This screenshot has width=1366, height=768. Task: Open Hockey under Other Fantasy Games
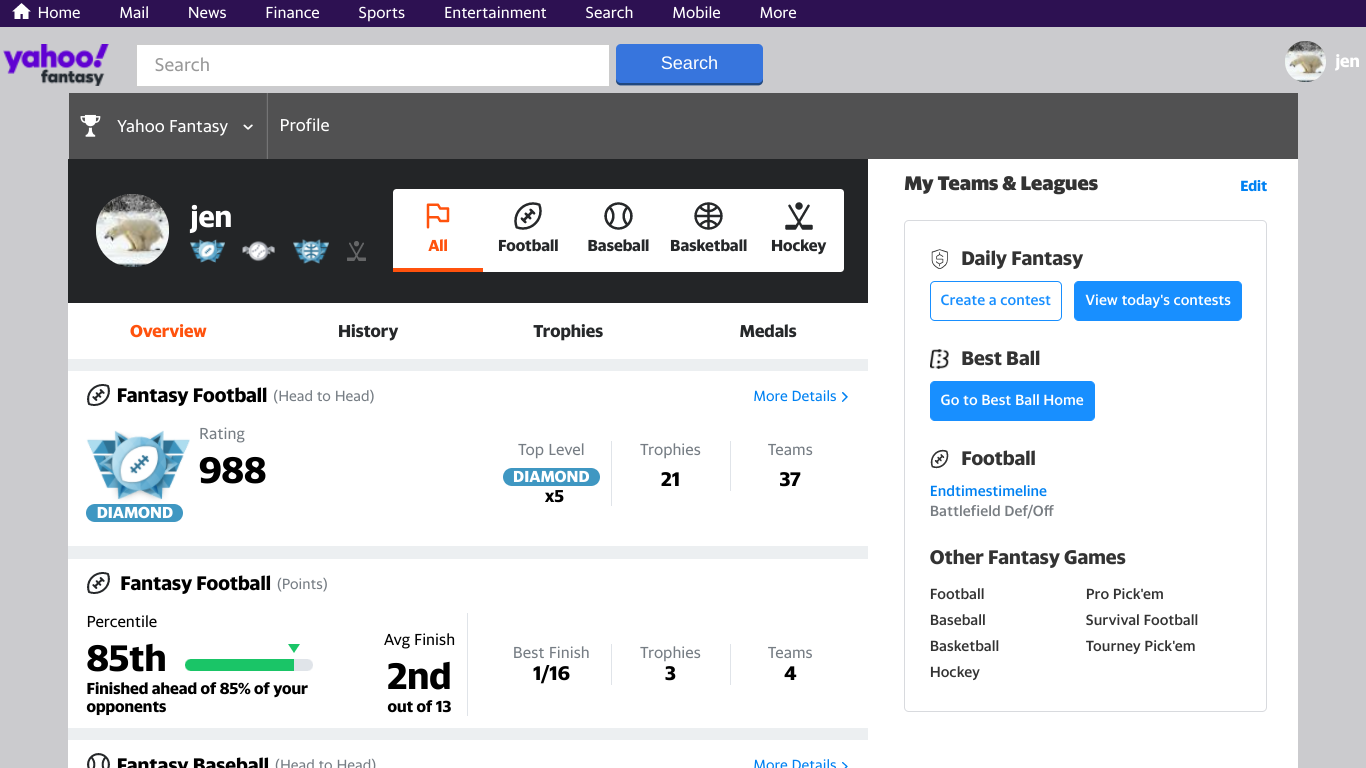pos(955,672)
